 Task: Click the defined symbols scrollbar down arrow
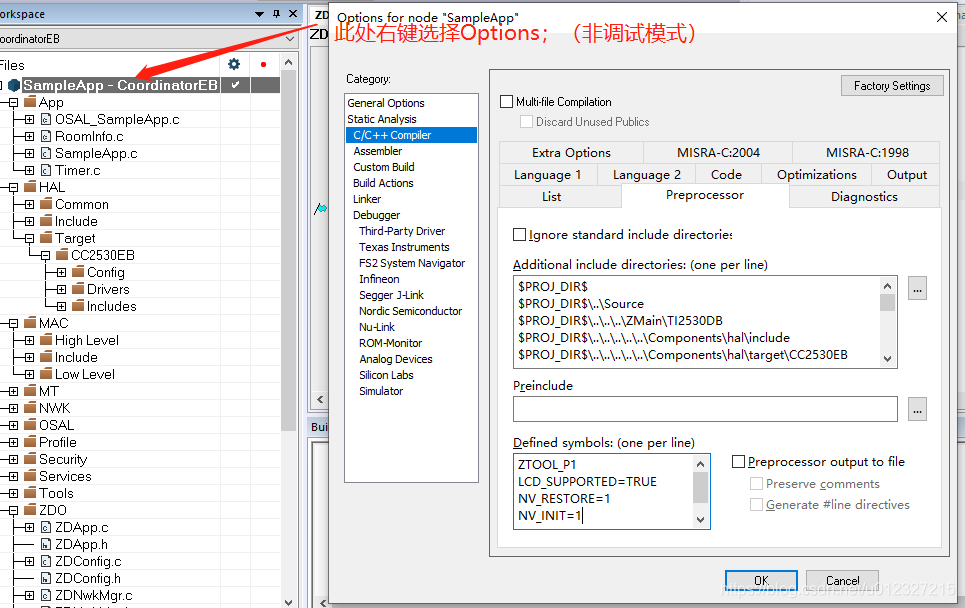[700, 519]
